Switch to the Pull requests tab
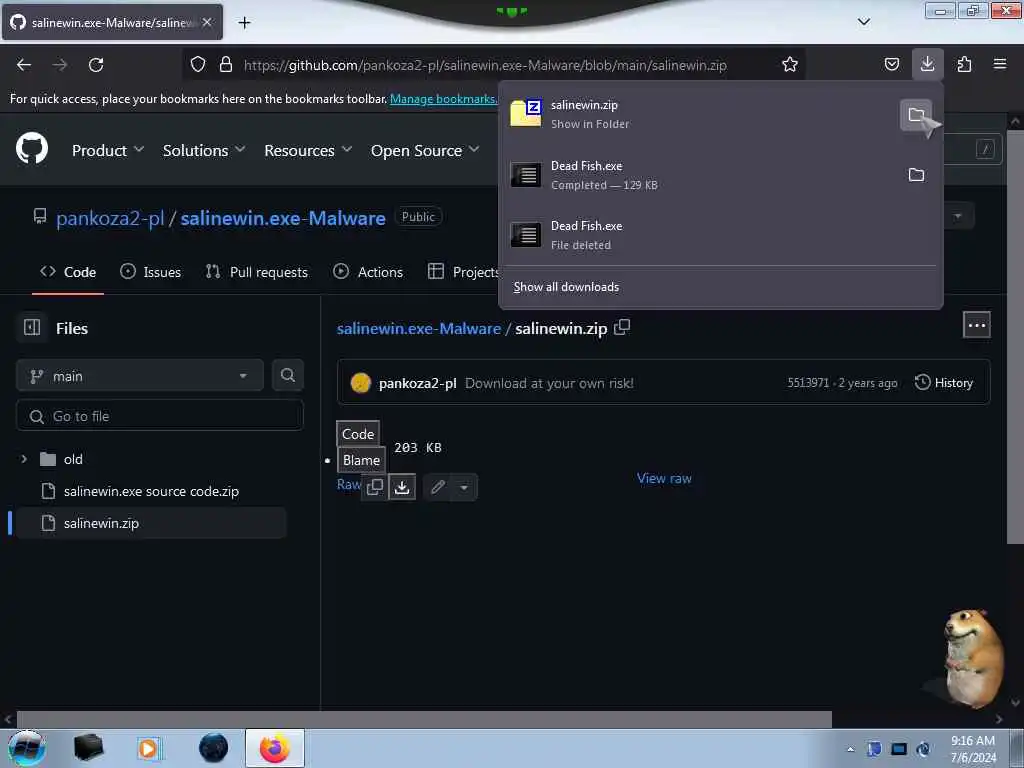This screenshot has width=1024, height=768. coord(257,272)
